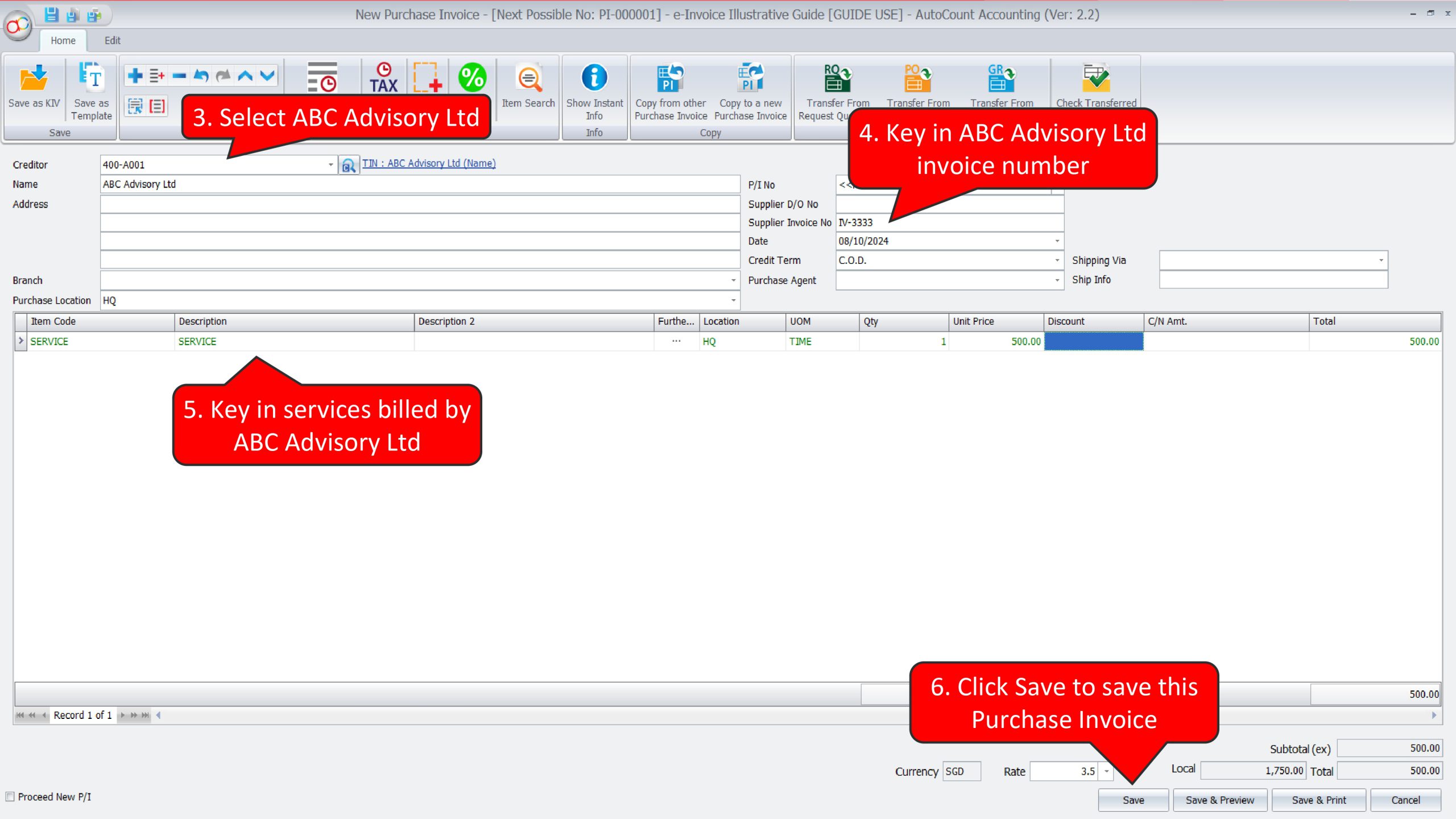Screen dimensions: 1456x819
Task: Click the list-with-clock ribbon icon
Action: pos(322,77)
